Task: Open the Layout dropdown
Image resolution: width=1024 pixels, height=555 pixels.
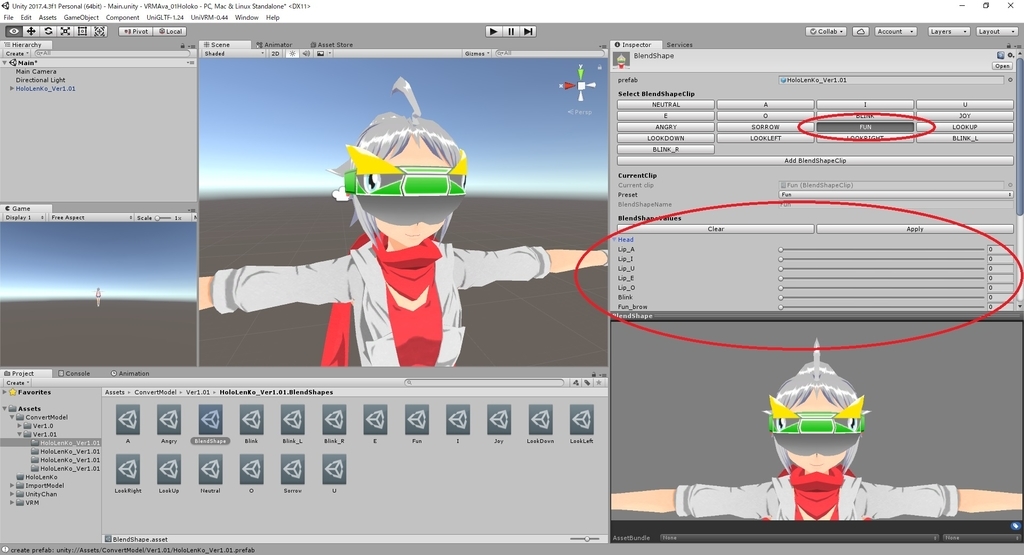Action: click(995, 31)
